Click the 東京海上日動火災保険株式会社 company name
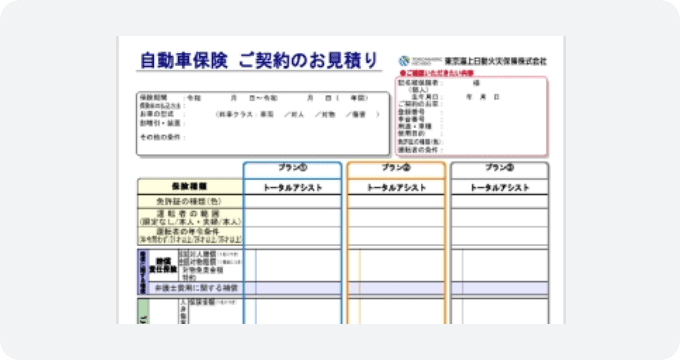680x360 pixels. coord(496,61)
